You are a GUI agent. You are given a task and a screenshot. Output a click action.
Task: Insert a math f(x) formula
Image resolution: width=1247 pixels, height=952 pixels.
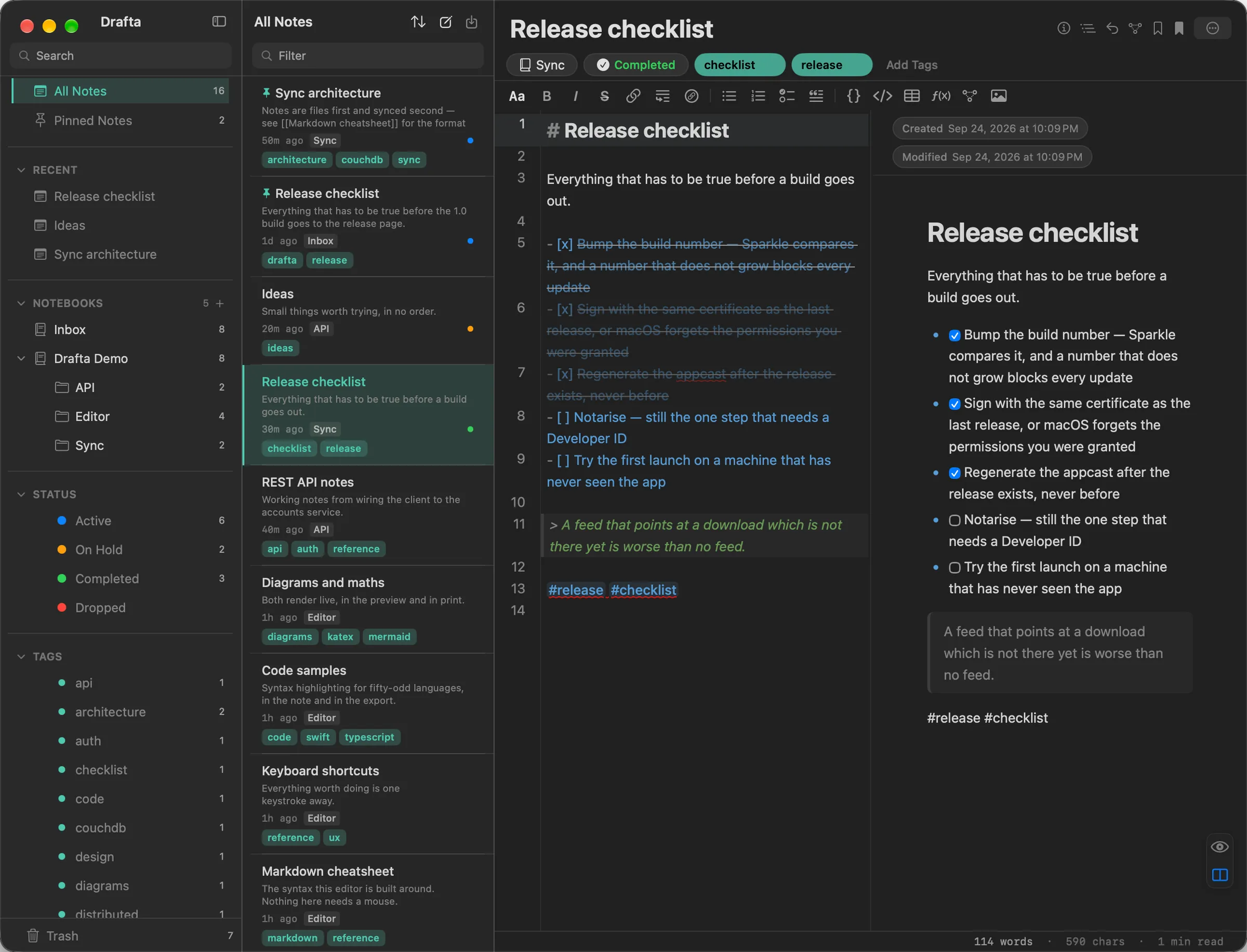941,96
